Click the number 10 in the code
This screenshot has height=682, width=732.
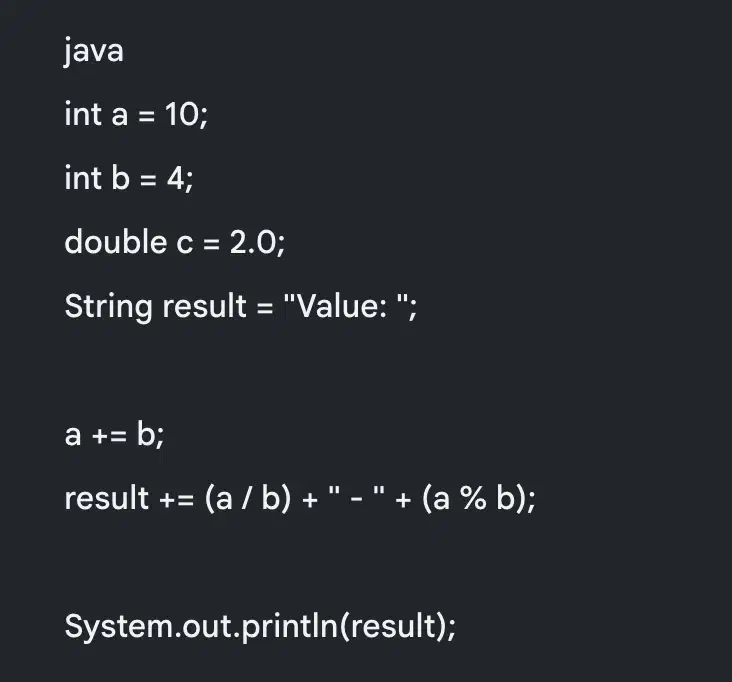(182, 114)
